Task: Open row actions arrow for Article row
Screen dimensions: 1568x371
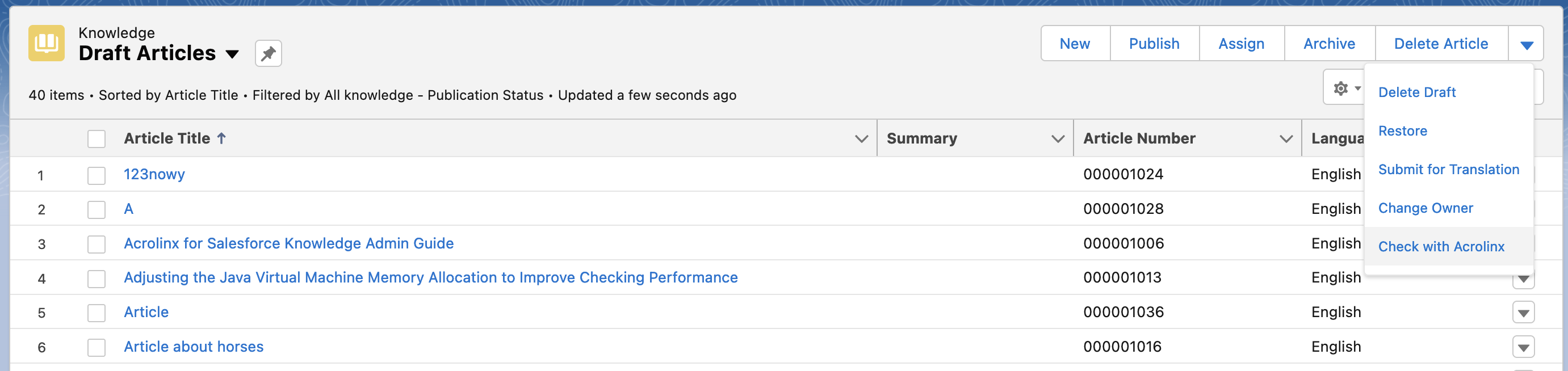Action: tap(1523, 313)
